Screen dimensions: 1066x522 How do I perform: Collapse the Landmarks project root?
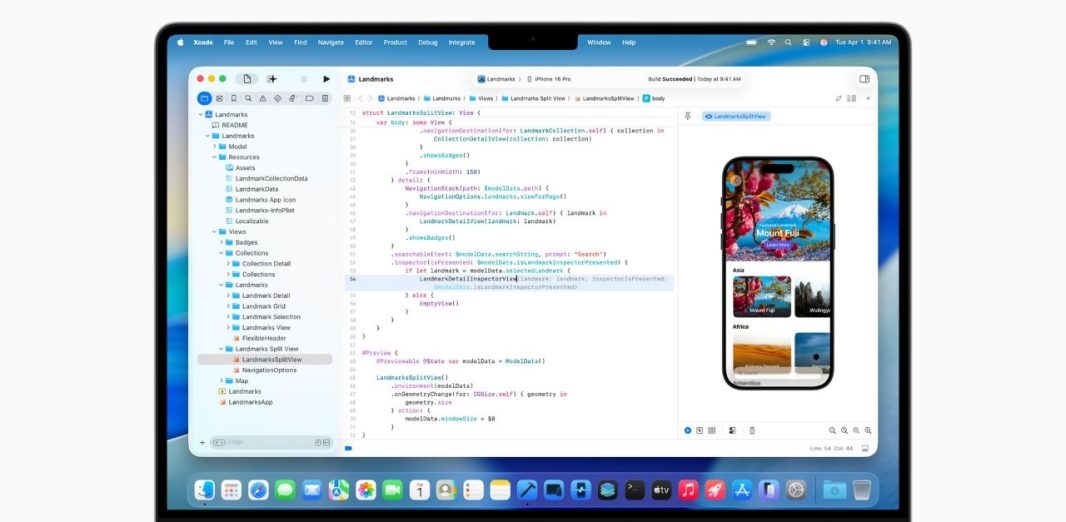tap(201, 114)
